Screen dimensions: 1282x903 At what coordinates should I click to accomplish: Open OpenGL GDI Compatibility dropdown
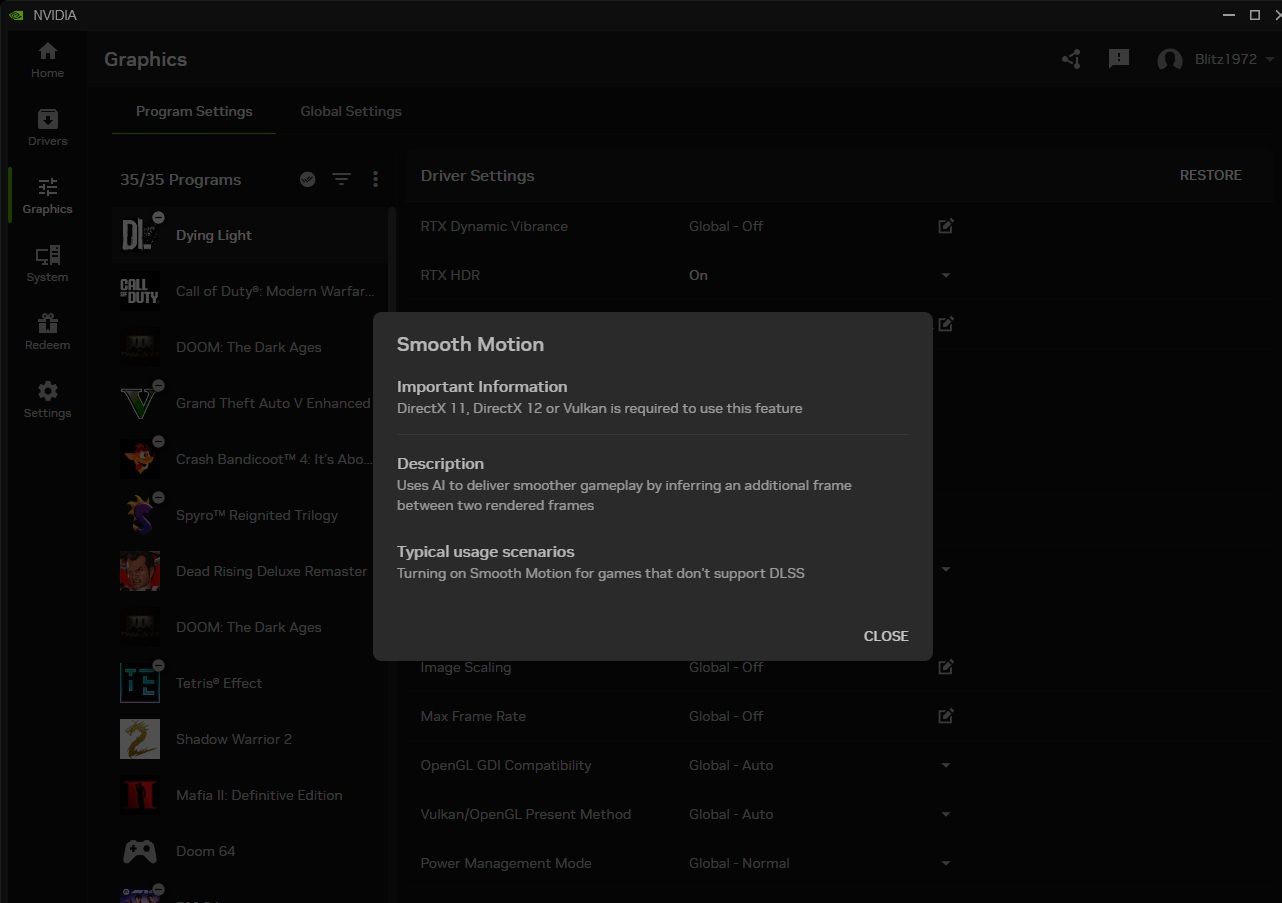click(x=945, y=765)
